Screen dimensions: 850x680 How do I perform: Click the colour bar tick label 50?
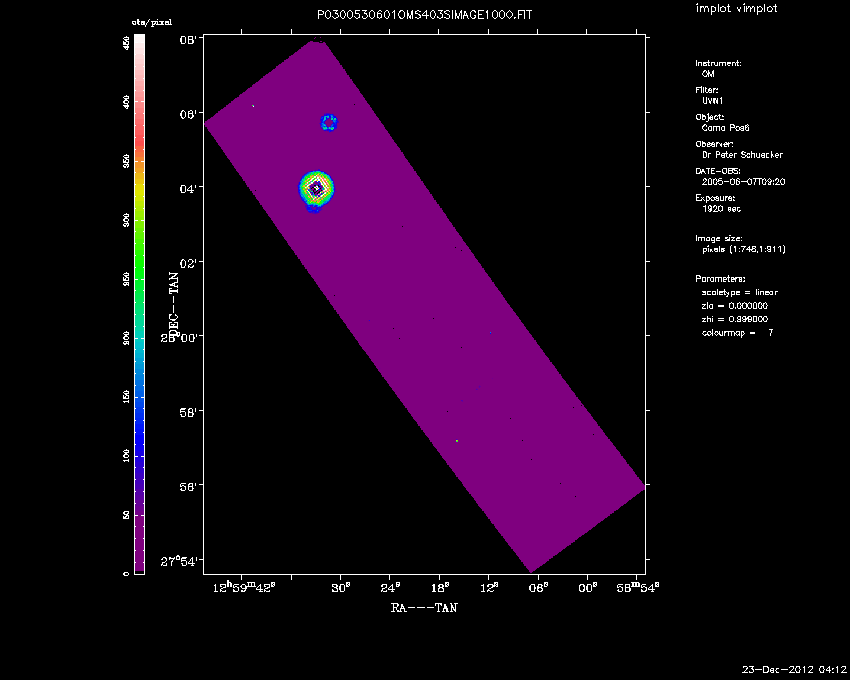point(126,515)
